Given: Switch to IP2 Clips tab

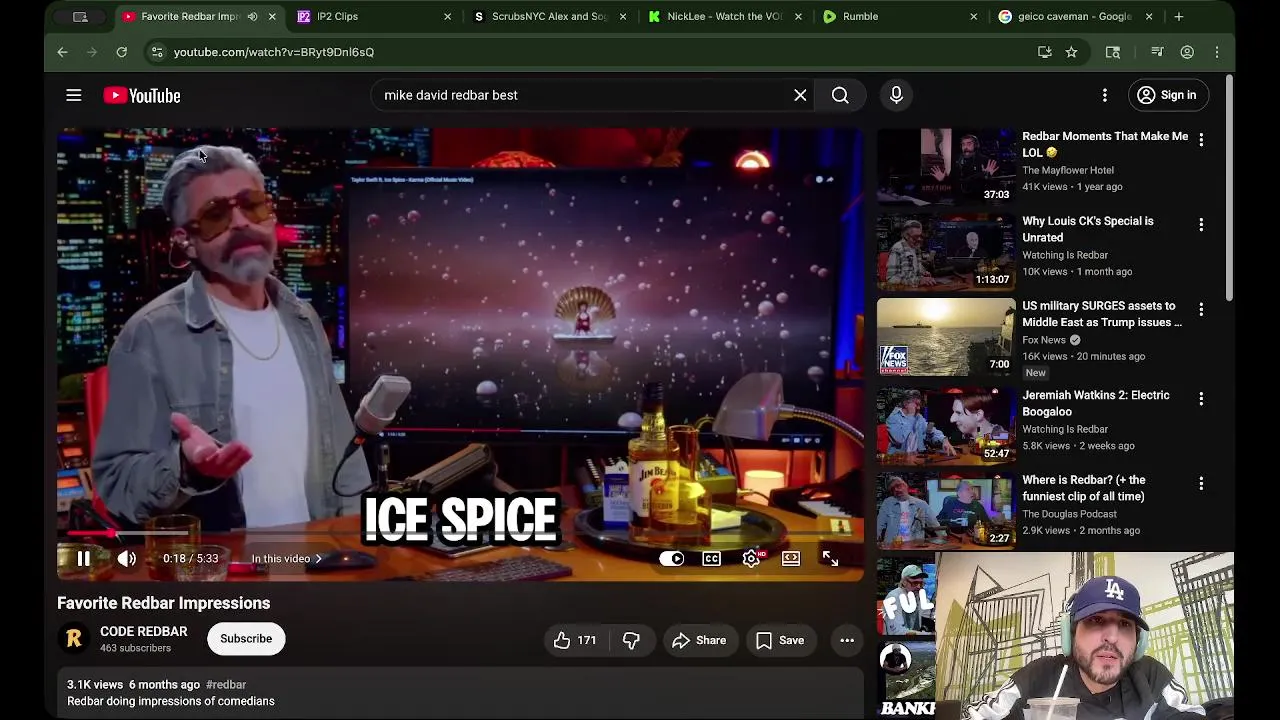Looking at the screenshot, I should click(373, 16).
